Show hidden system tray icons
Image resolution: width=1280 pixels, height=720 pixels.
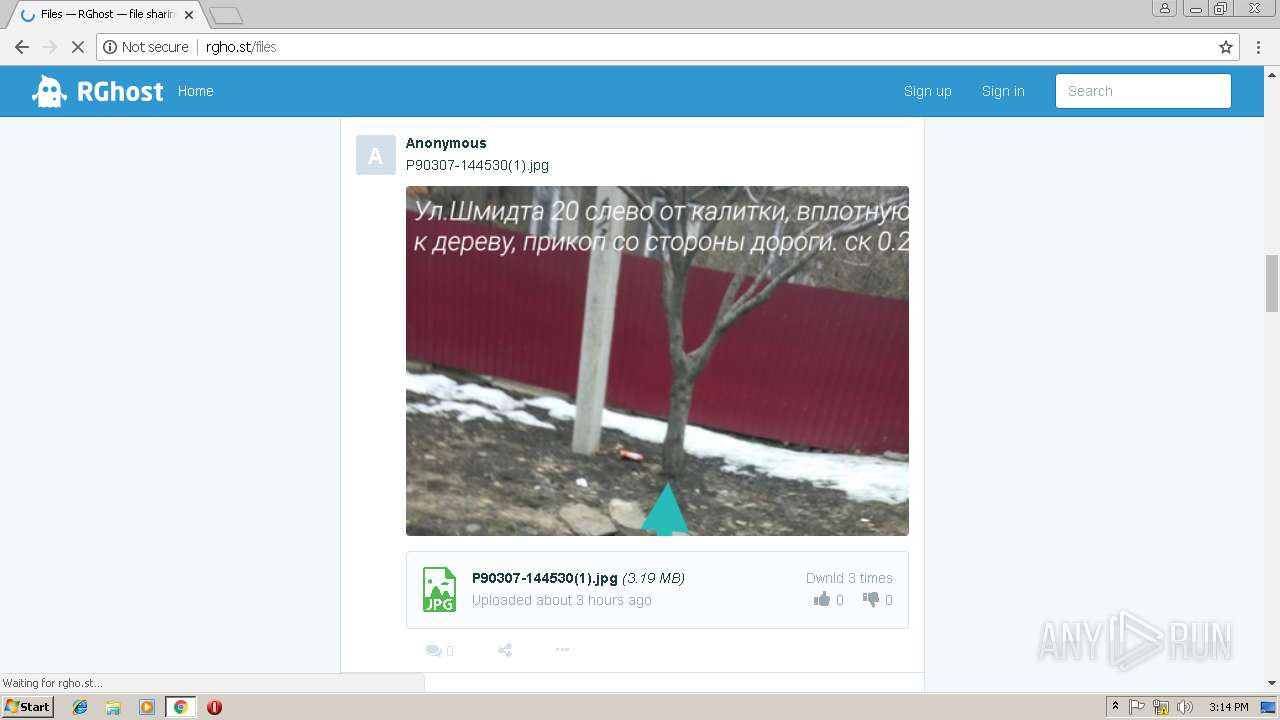click(1116, 707)
